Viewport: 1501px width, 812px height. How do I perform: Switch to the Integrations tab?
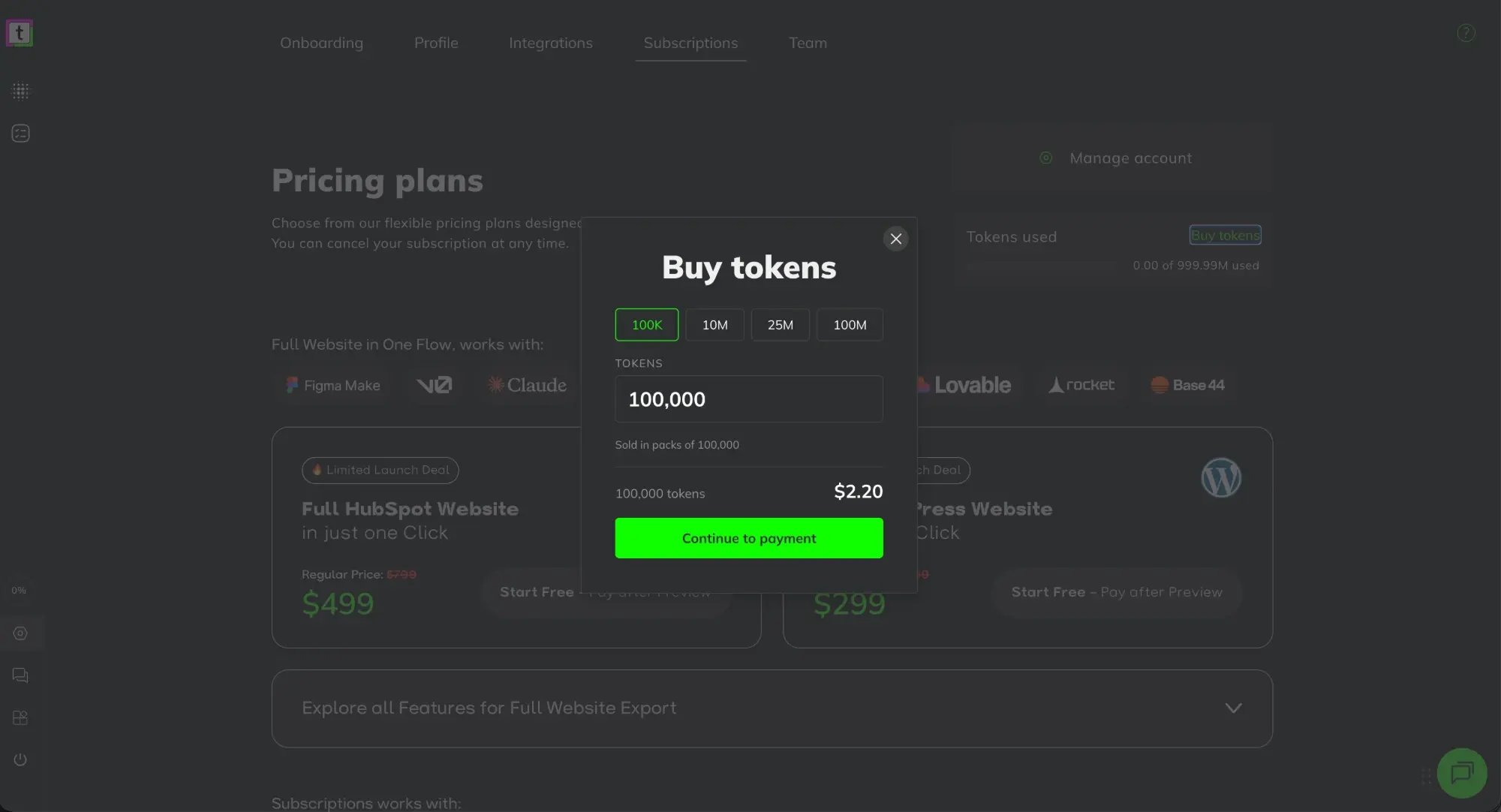point(551,43)
